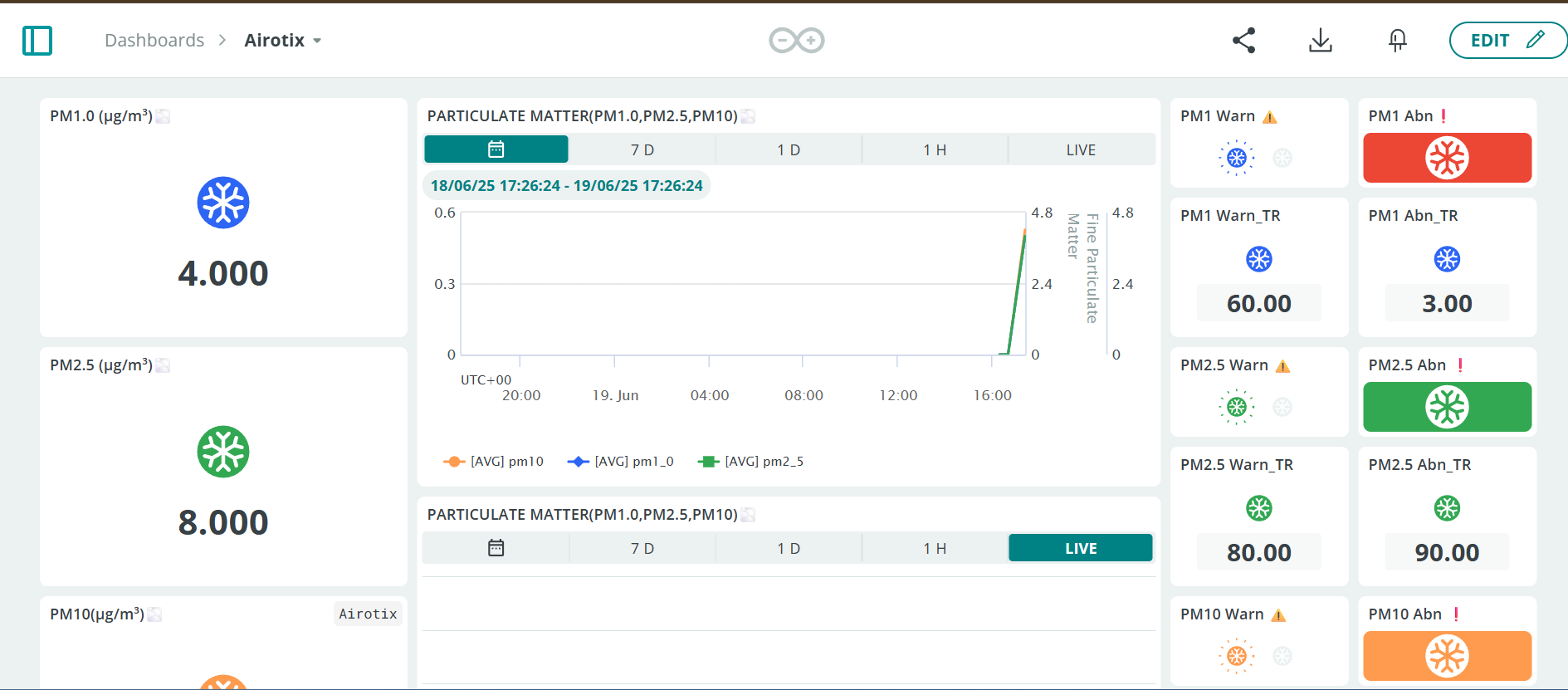Image resolution: width=1568 pixels, height=690 pixels.
Task: Toggle the sidebar panel icon
Action: 37,40
